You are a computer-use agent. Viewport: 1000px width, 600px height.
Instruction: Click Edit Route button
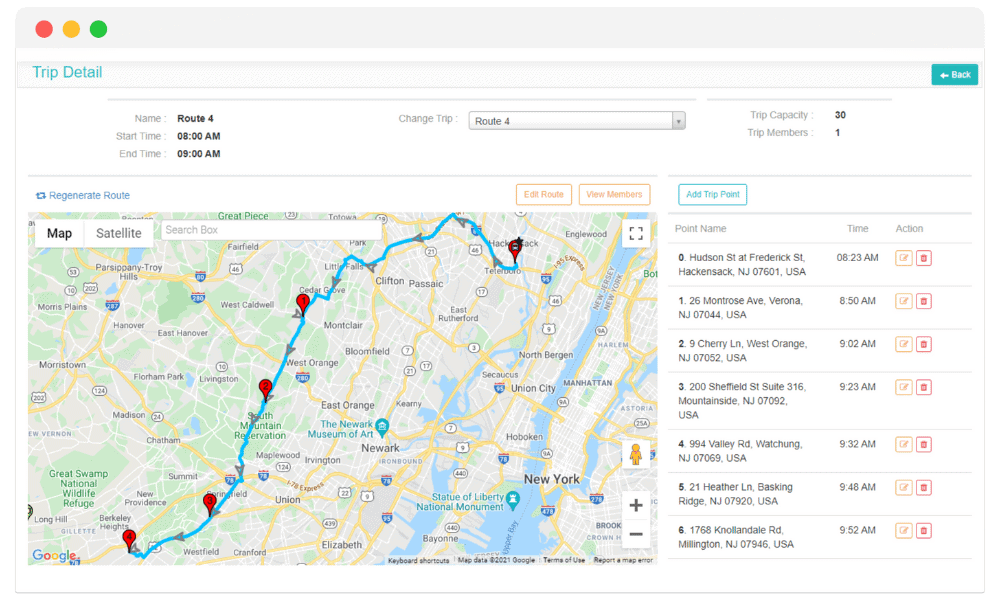pyautogui.click(x=543, y=194)
